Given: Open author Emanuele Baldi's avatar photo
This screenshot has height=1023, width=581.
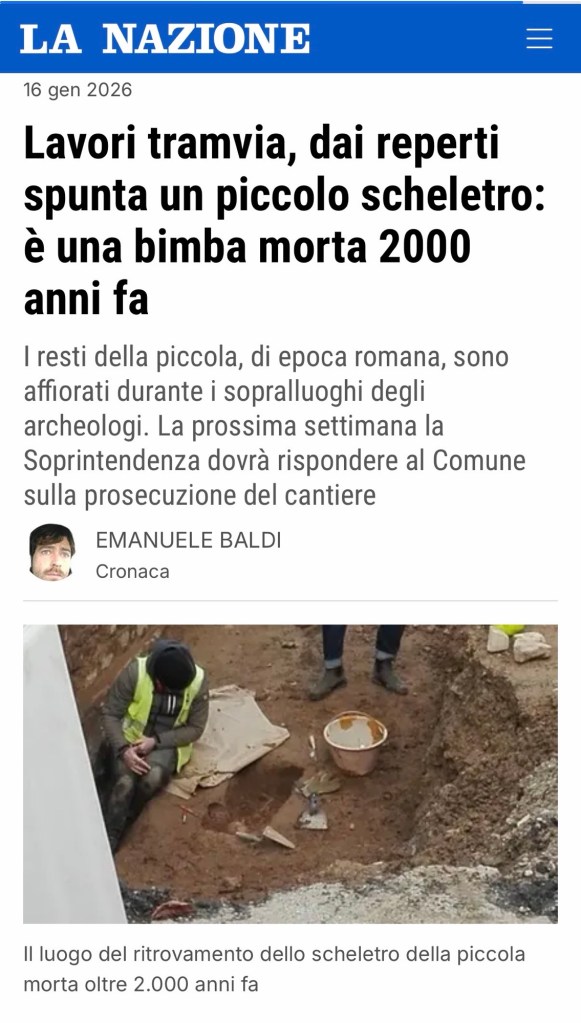Looking at the screenshot, I should pyautogui.click(x=52, y=552).
